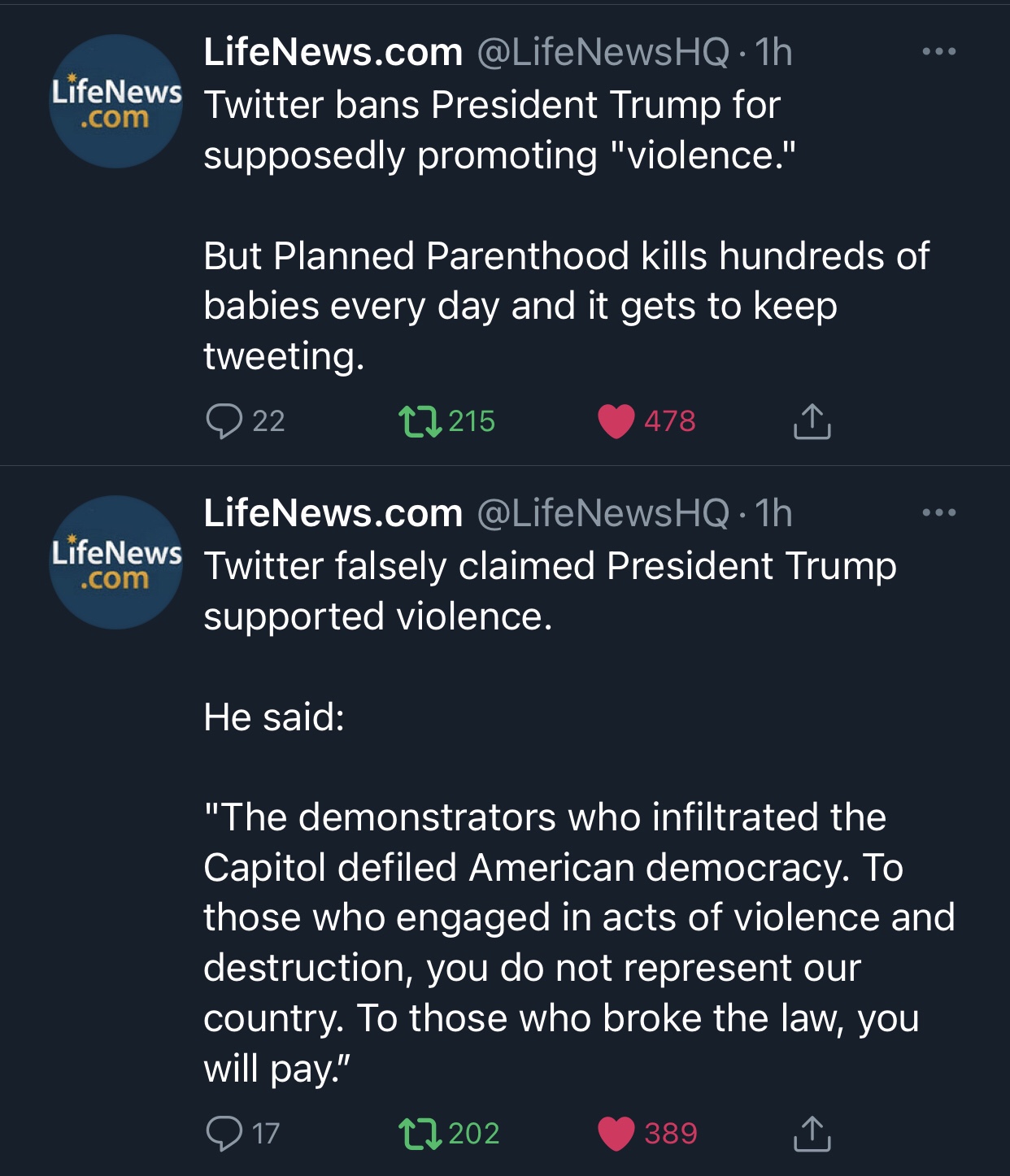Screen dimensions: 1010x1176
Task: Tap LifeNews.com name on second tweet
Action: [x=333, y=513]
